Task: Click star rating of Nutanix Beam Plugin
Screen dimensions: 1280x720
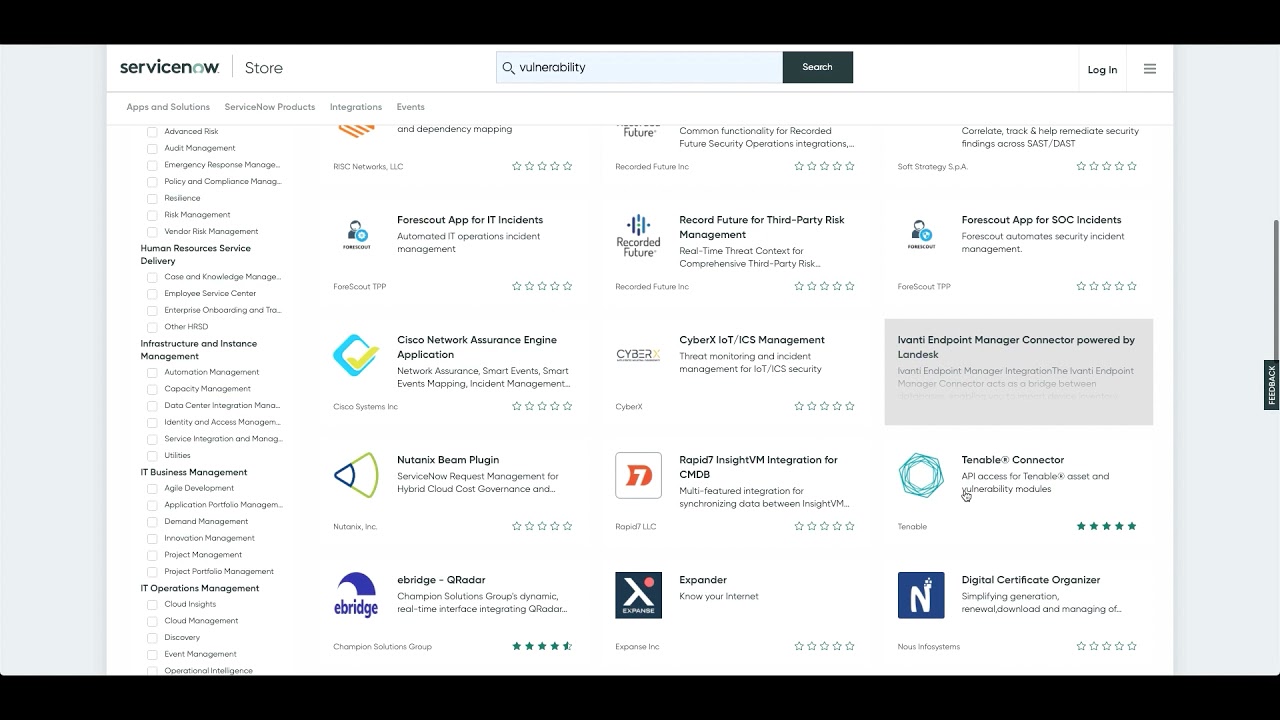Action: pyautogui.click(x=542, y=526)
